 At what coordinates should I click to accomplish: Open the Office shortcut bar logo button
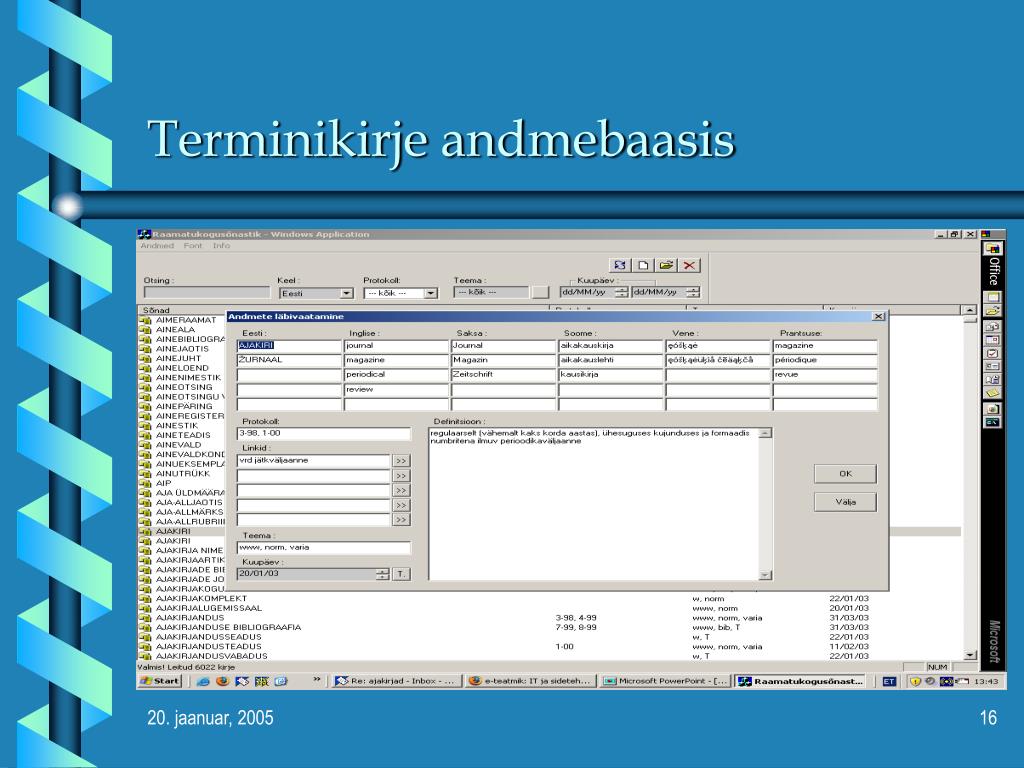(x=993, y=249)
